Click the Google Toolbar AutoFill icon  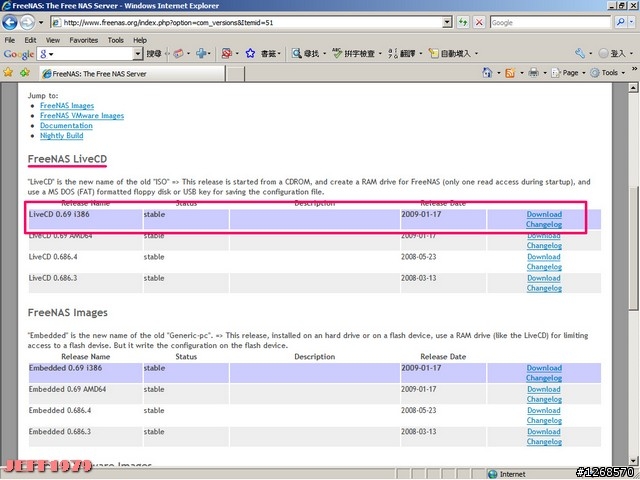click(x=433, y=53)
